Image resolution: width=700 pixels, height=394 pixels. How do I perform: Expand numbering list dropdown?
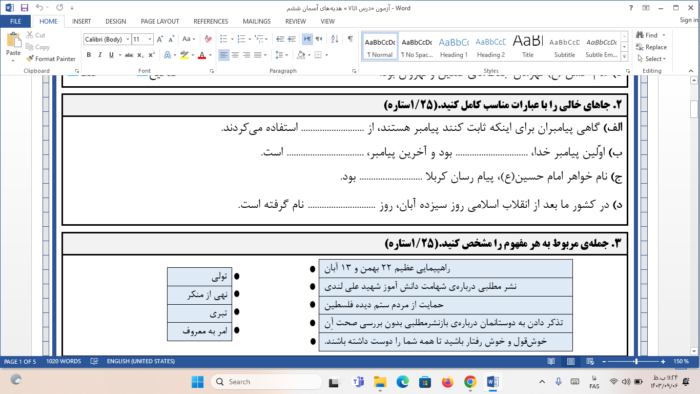(x=250, y=39)
